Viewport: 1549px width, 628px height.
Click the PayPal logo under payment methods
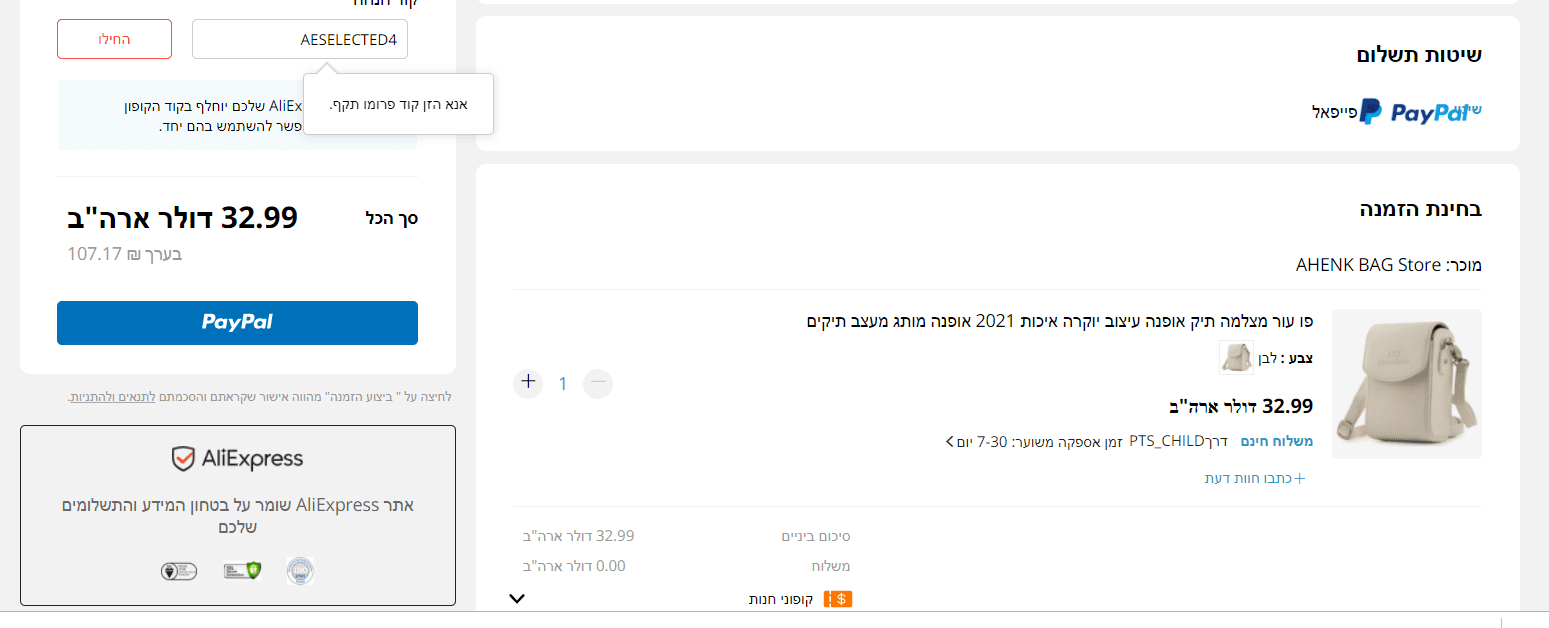tap(1412, 112)
